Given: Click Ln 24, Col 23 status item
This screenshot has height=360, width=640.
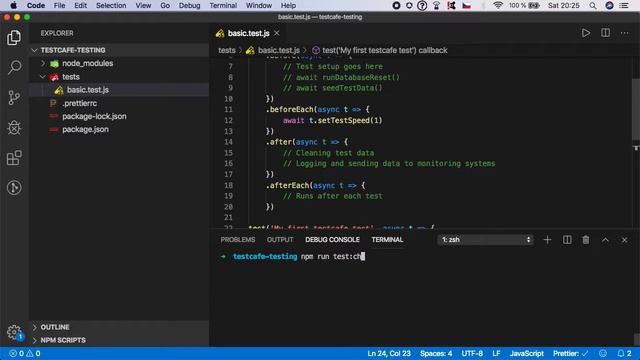Looking at the screenshot, I should tap(389, 353).
